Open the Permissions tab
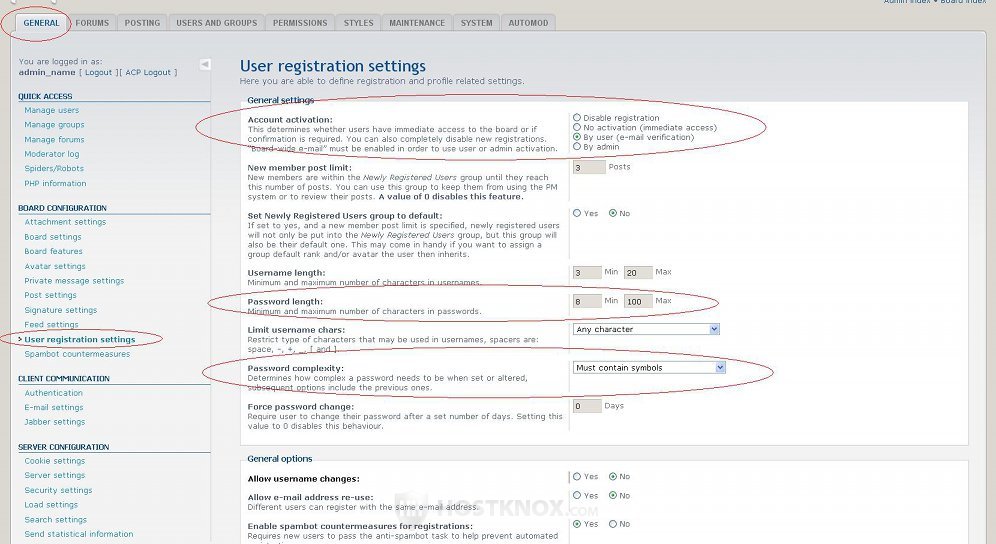This screenshot has height=544, width=996. click(299, 23)
